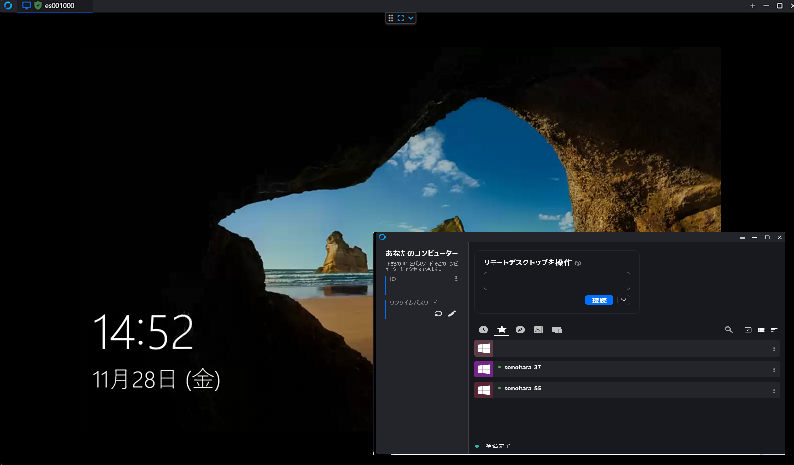Click the es001000 session tab
Viewport: 794px width, 465px height.
pos(55,6)
